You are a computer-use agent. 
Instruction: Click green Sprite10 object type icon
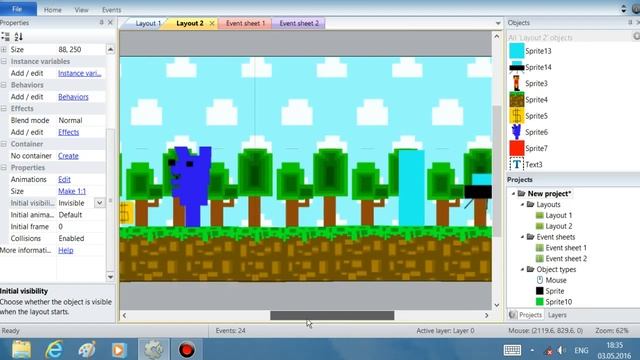pyautogui.click(x=540, y=302)
